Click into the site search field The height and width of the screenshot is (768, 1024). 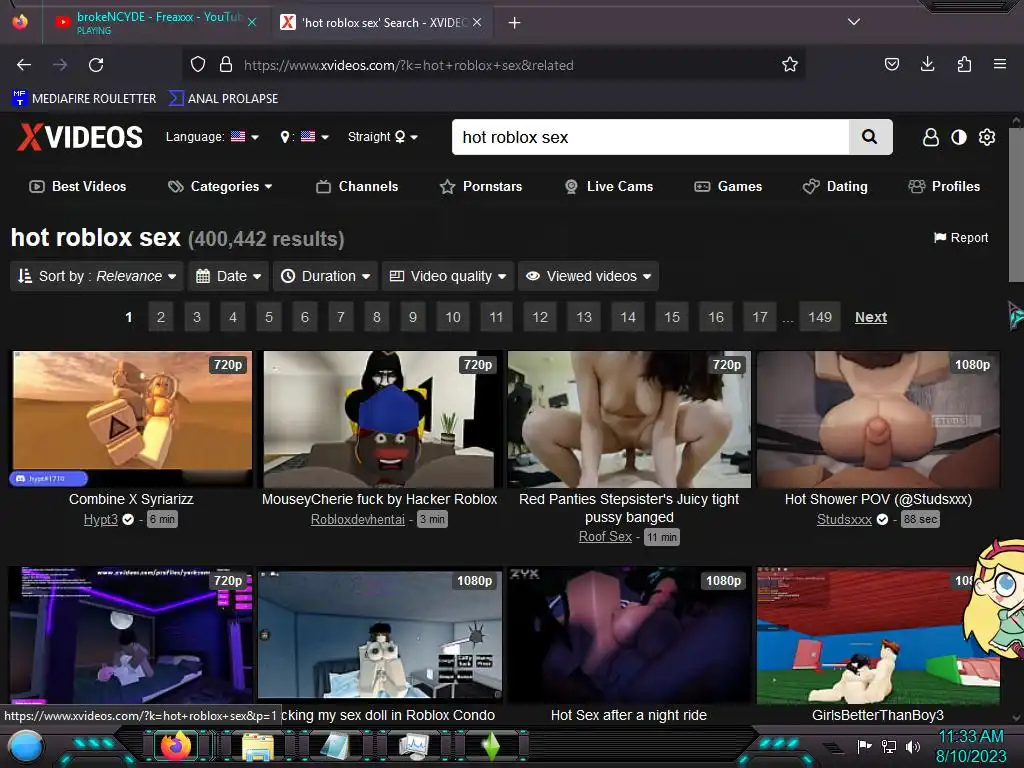(650, 137)
